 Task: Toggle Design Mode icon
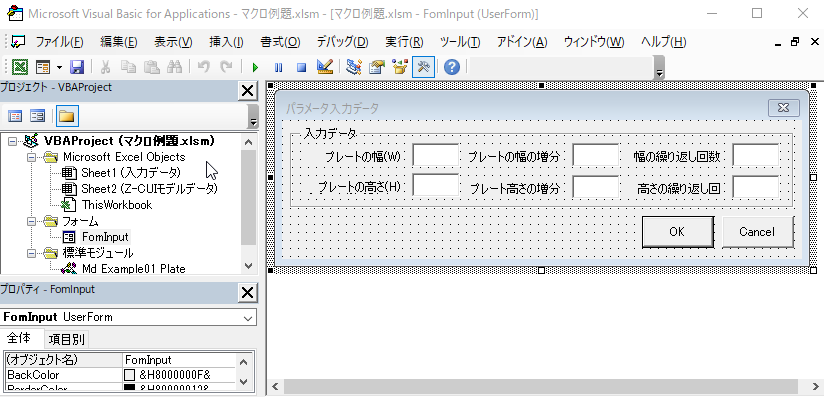pos(325,67)
